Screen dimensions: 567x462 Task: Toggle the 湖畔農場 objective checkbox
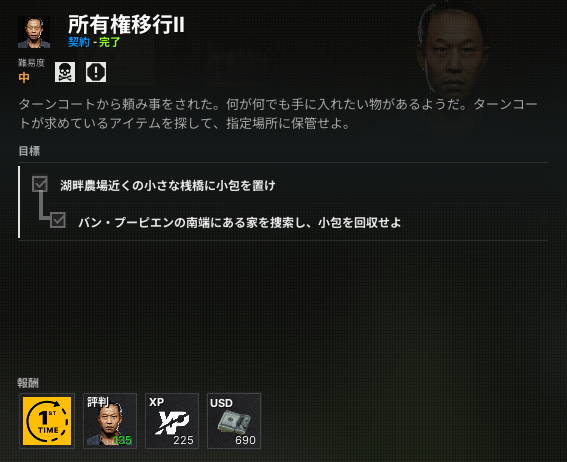click(40, 184)
